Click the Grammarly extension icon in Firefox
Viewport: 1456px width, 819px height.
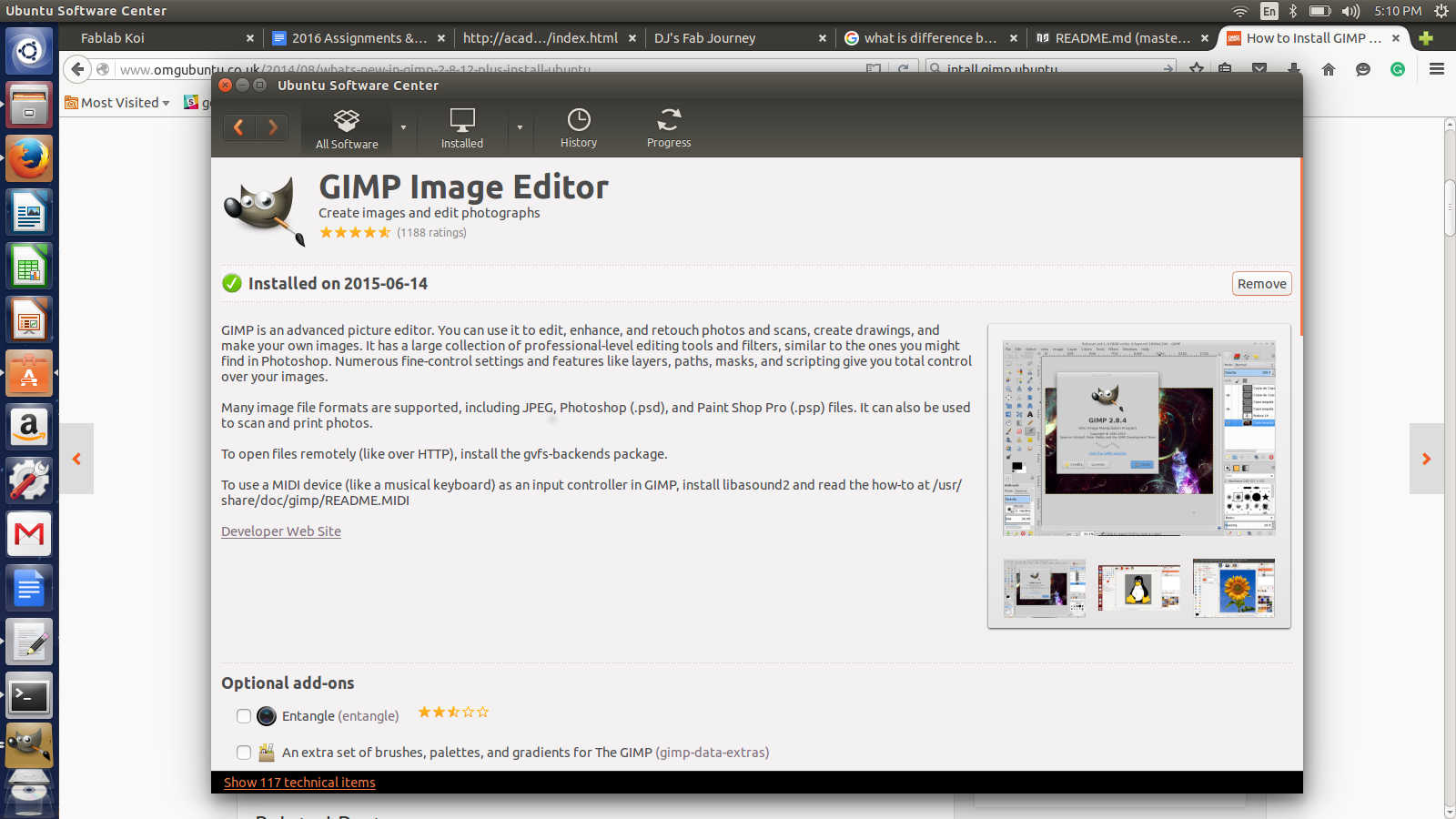coord(1398,69)
